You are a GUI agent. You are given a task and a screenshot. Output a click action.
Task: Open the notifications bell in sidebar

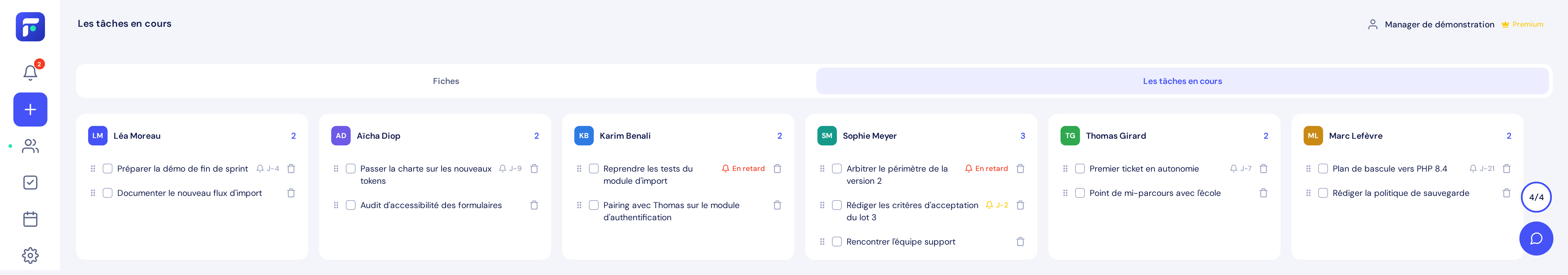30,73
